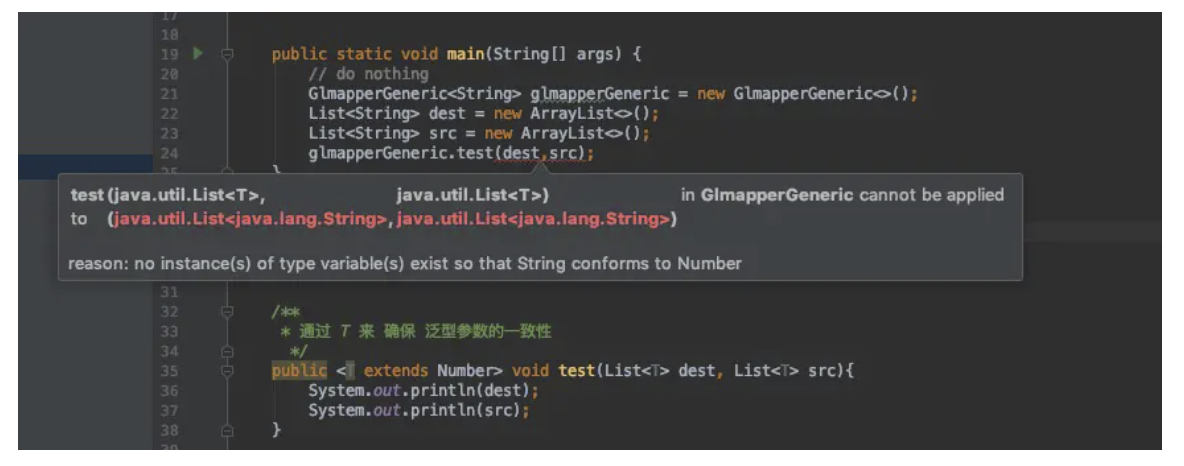Viewport: 1184px width, 466px height.
Task: Click line number 21 in the gutter
Action: coord(168,94)
